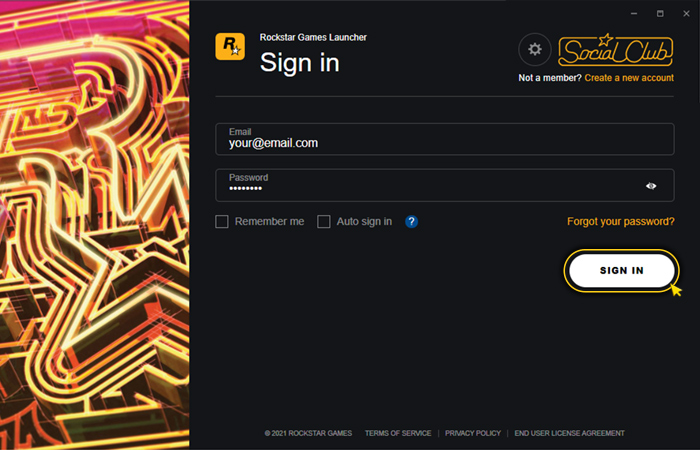Image resolution: width=700 pixels, height=450 pixels.
Task: Tick the Auto sign in checkbox
Action: pyautogui.click(x=324, y=221)
